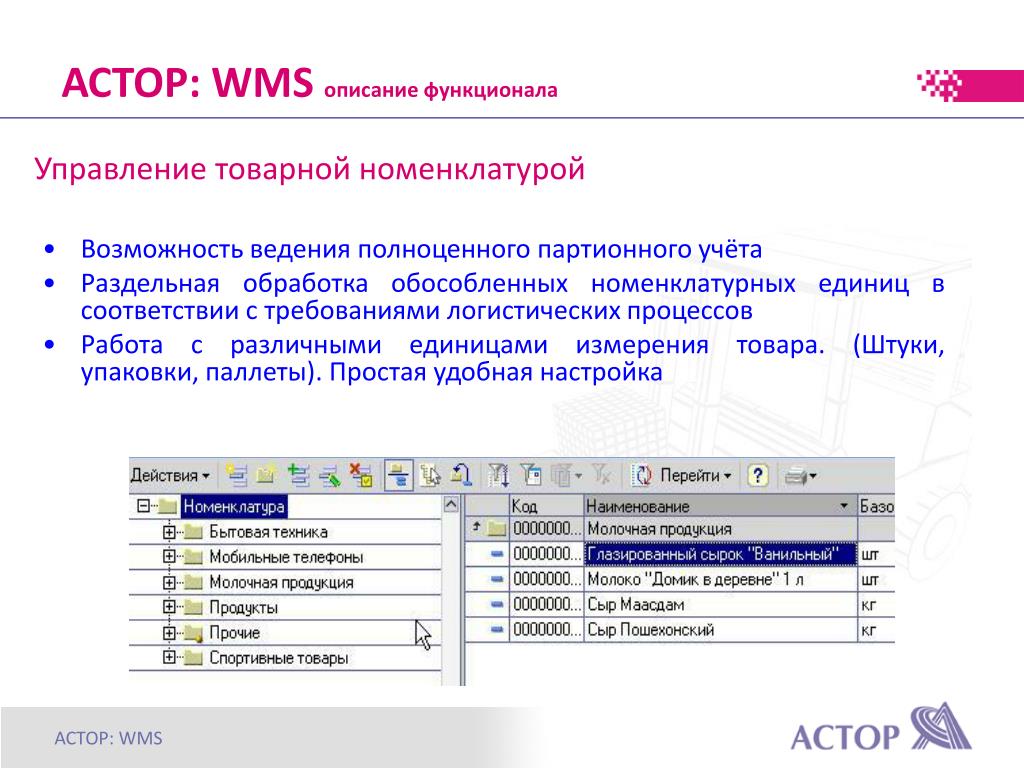Select Мобильные телефоны in the tree
Viewport: 1024px width, 768px height.
click(286, 557)
